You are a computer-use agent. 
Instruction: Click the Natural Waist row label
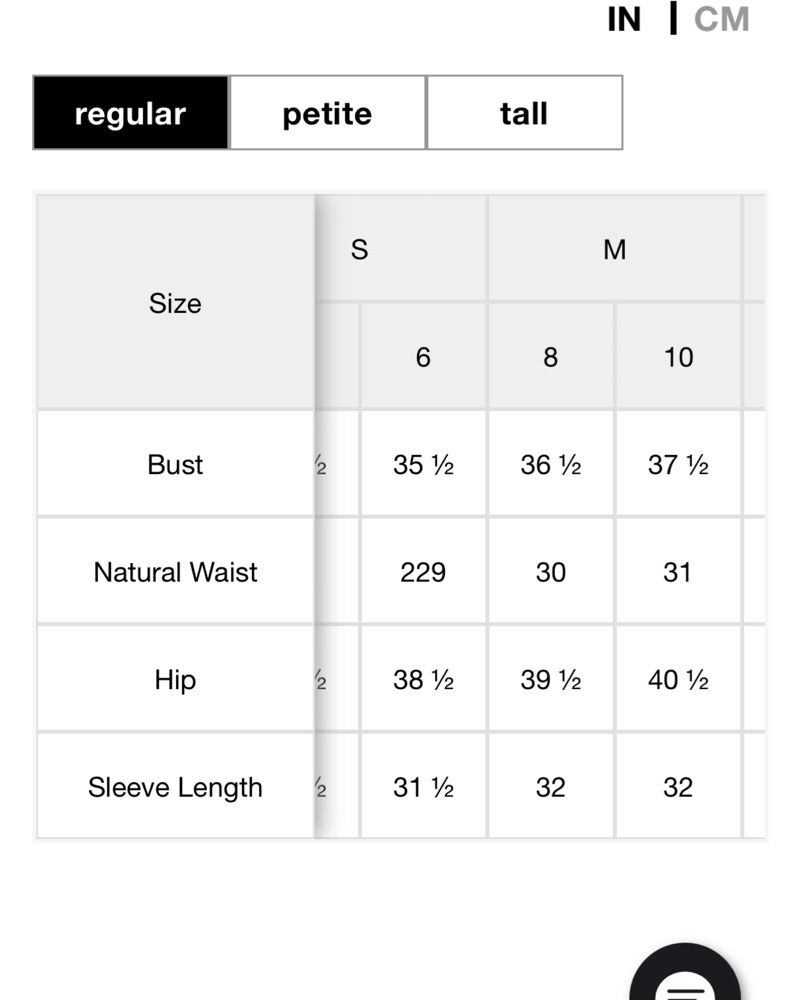(x=175, y=571)
